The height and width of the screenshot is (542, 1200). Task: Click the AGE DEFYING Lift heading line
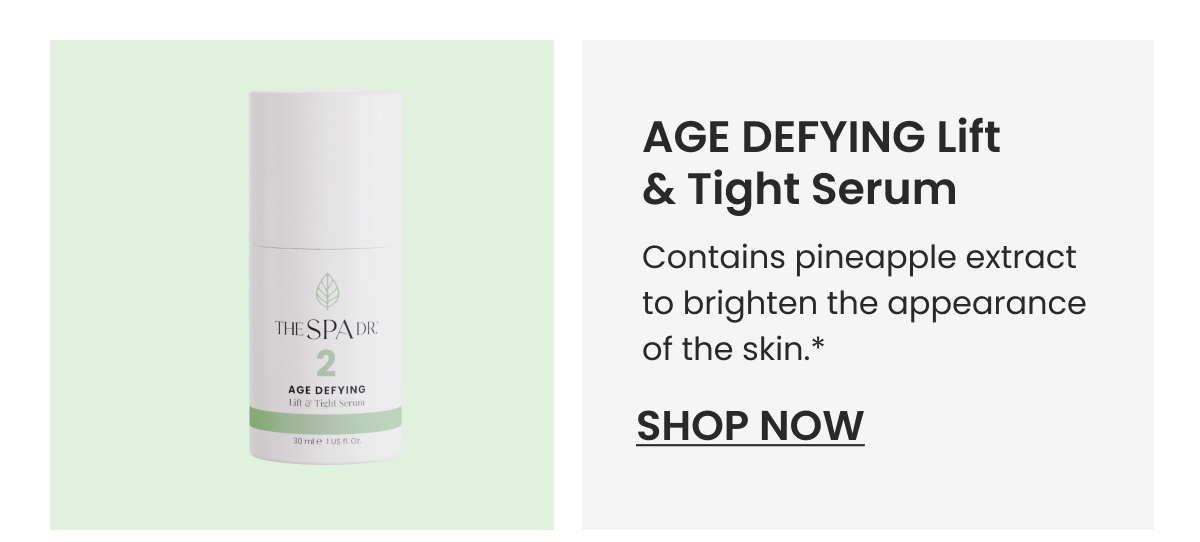pos(821,137)
